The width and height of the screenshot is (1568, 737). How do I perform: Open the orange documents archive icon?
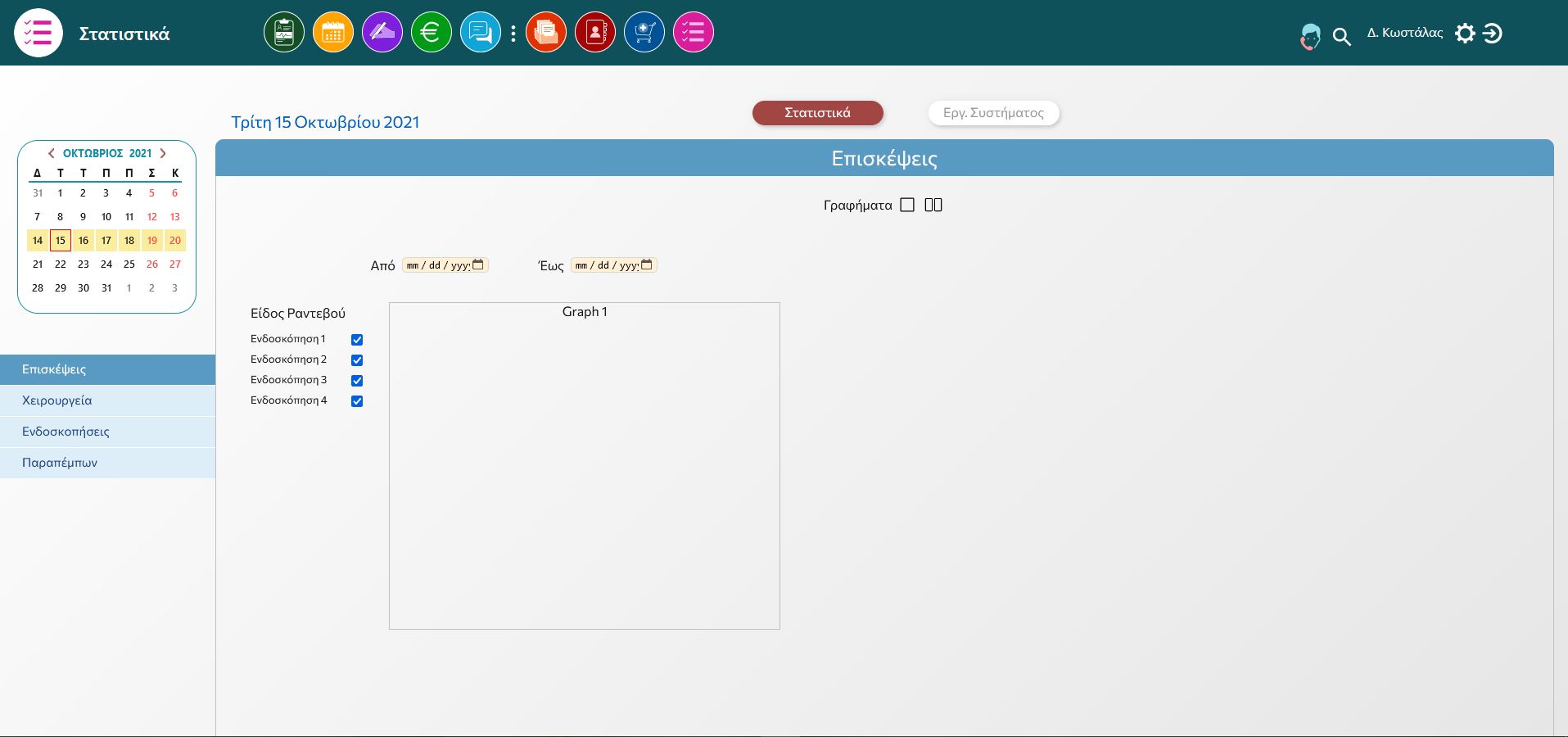(x=546, y=33)
